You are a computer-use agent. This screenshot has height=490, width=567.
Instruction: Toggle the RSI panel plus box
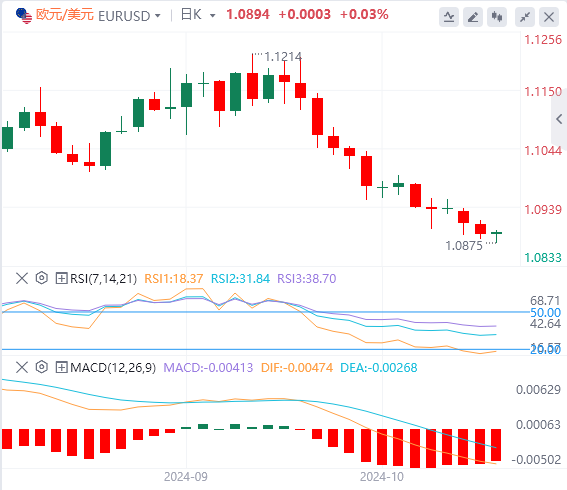[x=61, y=278]
